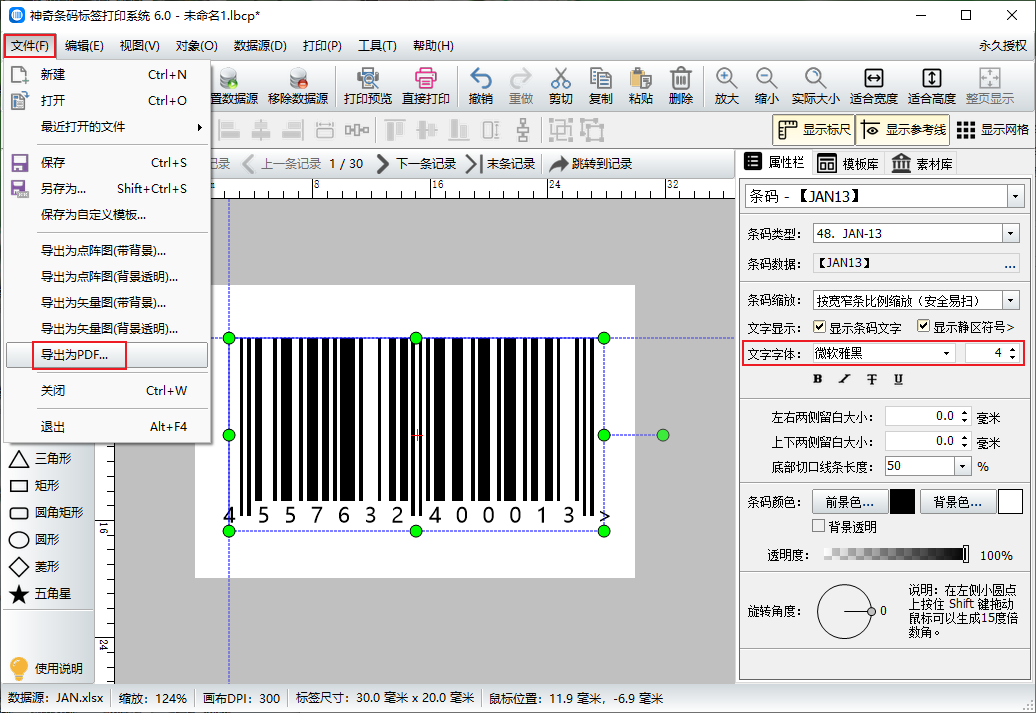Click the Zoom In (放大) icon
The width and height of the screenshot is (1036, 713).
click(x=726, y=79)
